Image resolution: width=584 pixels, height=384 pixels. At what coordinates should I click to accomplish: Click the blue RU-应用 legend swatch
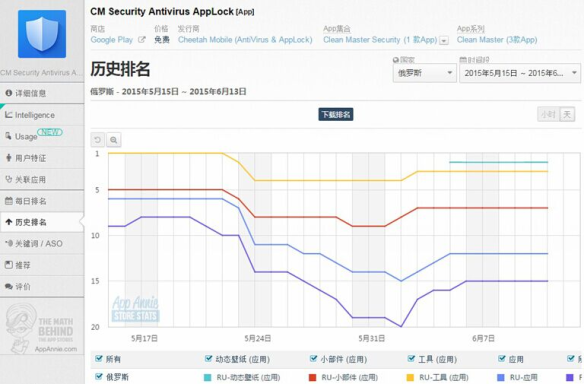click(501, 377)
